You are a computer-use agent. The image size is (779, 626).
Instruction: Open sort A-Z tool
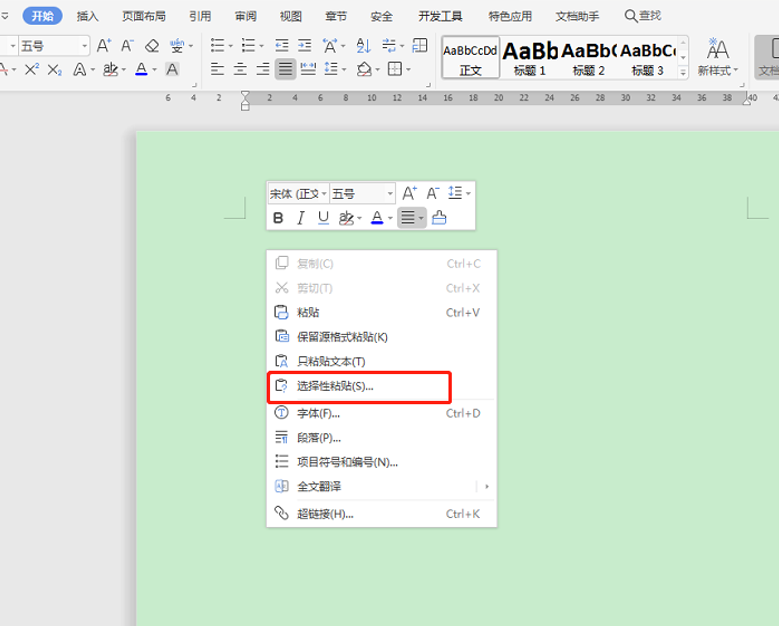[x=363, y=46]
